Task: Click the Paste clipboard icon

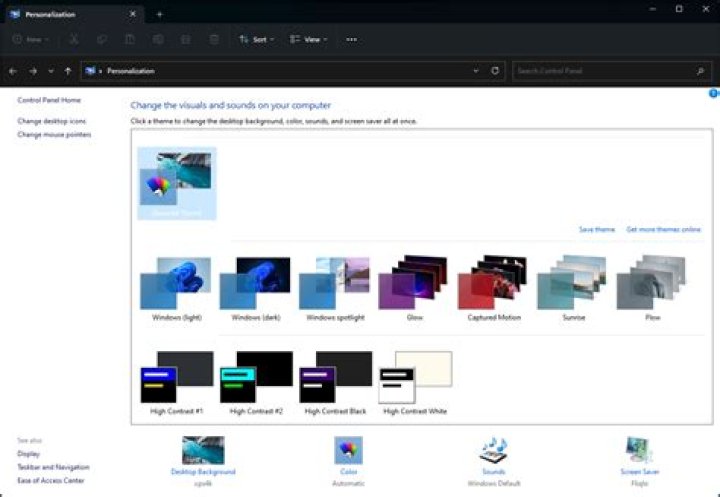Action: tap(130, 40)
